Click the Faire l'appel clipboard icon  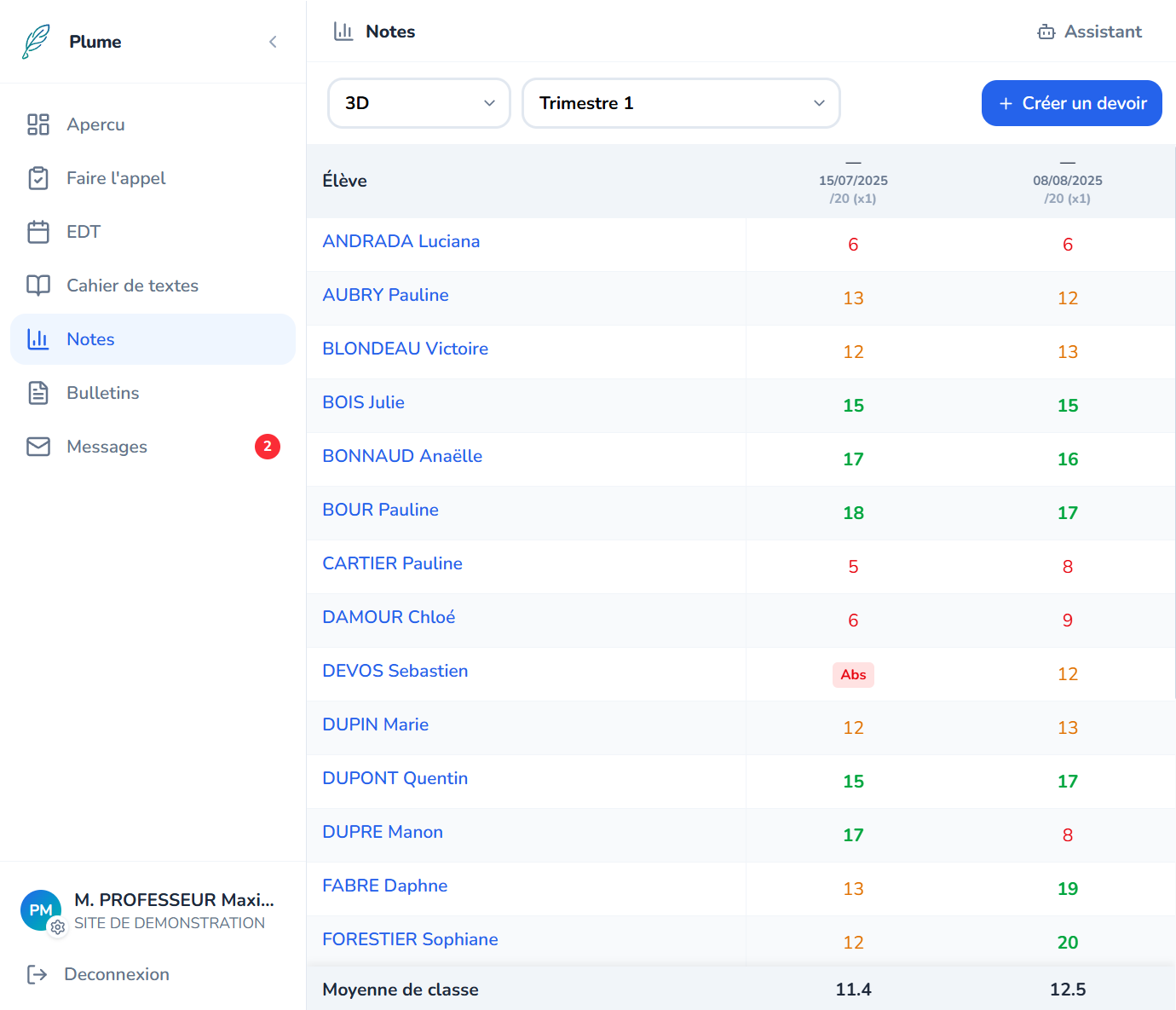[x=38, y=178]
